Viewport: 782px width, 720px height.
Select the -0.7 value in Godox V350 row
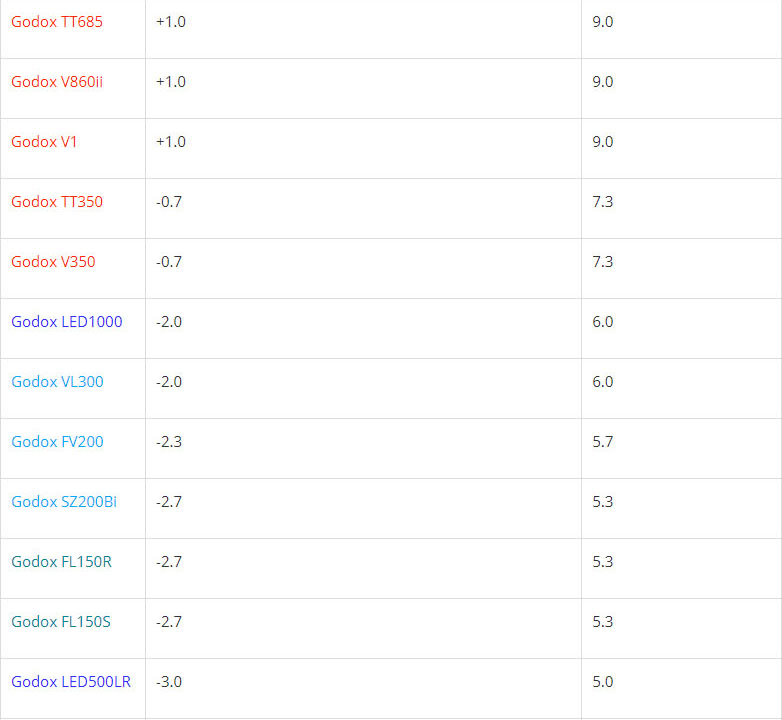pos(169,262)
